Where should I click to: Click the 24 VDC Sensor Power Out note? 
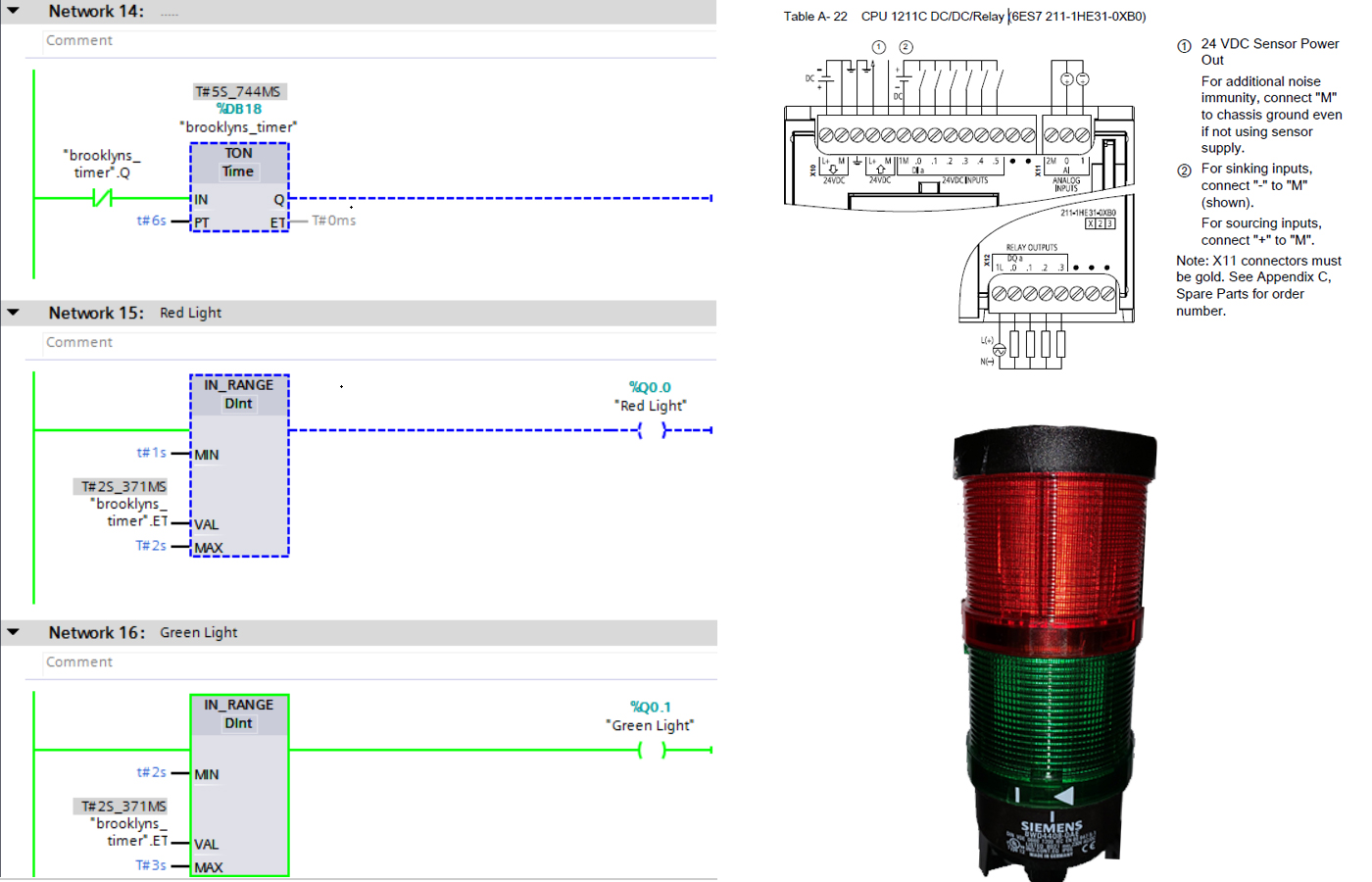pyautogui.click(x=1270, y=52)
